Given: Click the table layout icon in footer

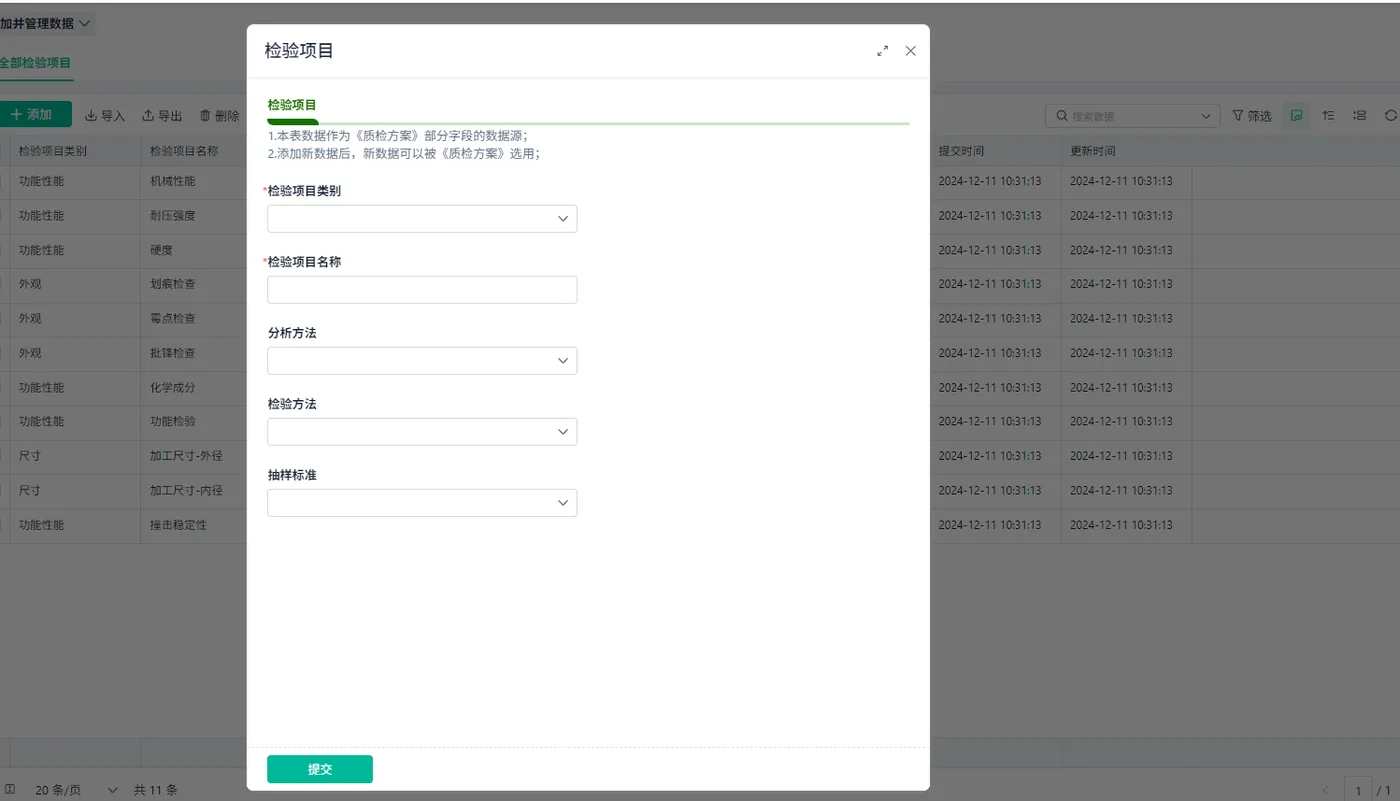Looking at the screenshot, I should 10,789.
